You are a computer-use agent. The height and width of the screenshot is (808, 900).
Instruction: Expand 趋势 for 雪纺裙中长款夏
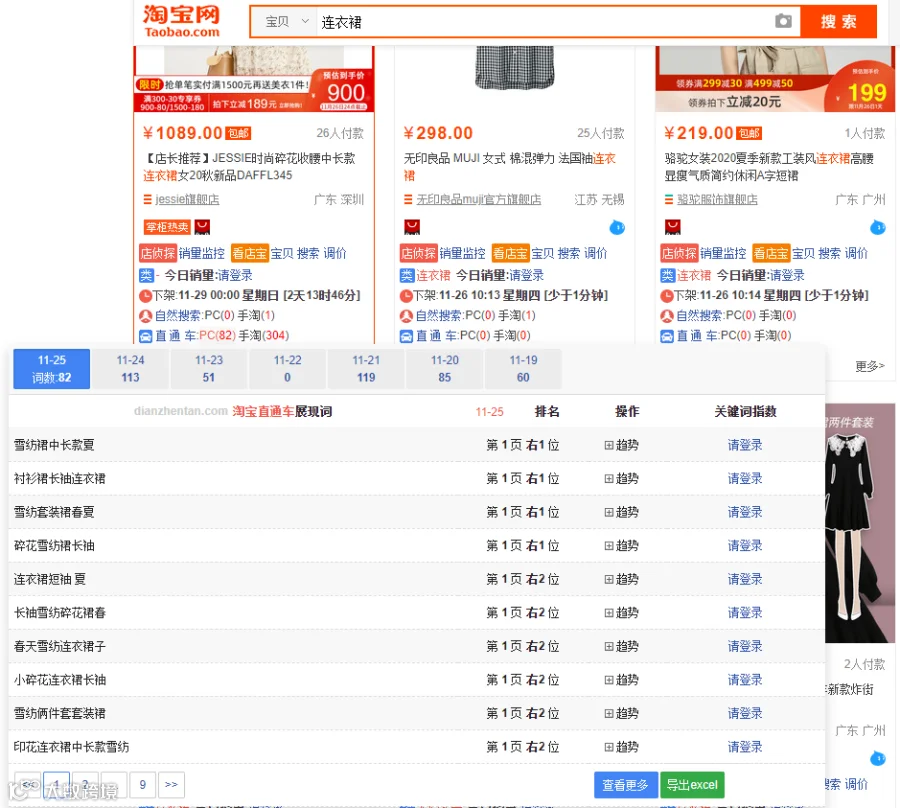point(621,445)
